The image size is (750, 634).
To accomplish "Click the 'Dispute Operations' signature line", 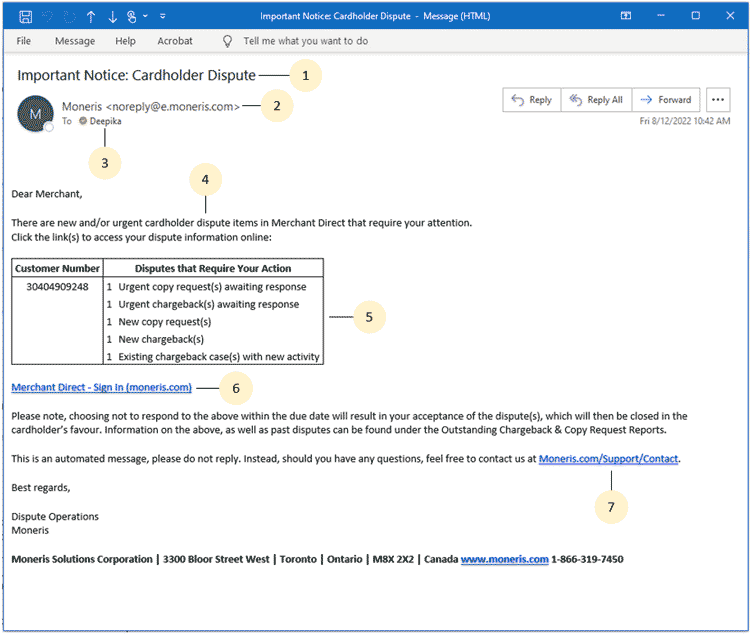I will click(x=55, y=516).
